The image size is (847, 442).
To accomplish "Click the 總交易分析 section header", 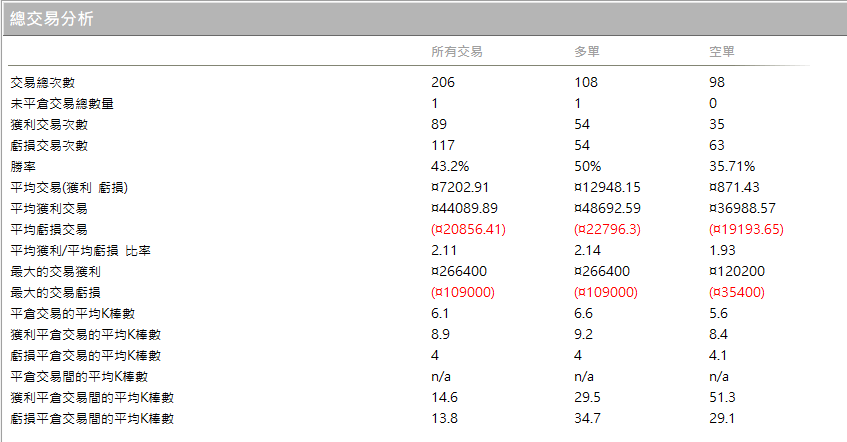I will pos(51,19).
